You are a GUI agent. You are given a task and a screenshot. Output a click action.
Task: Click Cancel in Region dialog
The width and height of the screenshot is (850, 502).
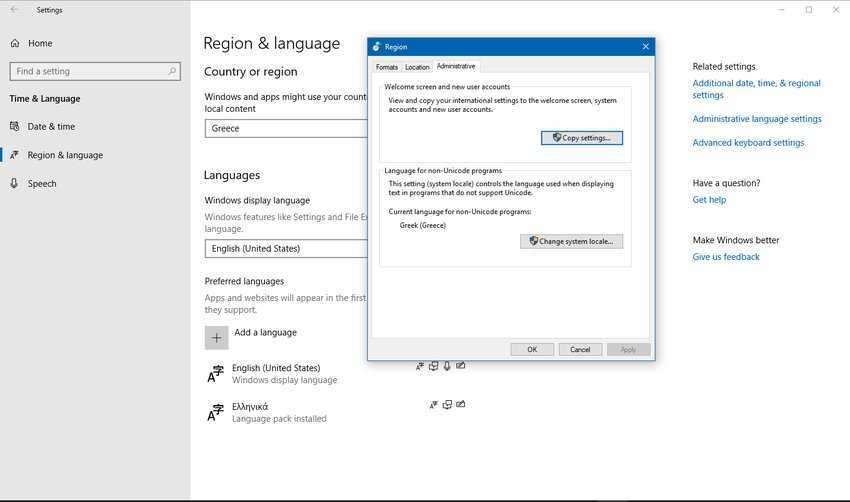click(x=580, y=350)
